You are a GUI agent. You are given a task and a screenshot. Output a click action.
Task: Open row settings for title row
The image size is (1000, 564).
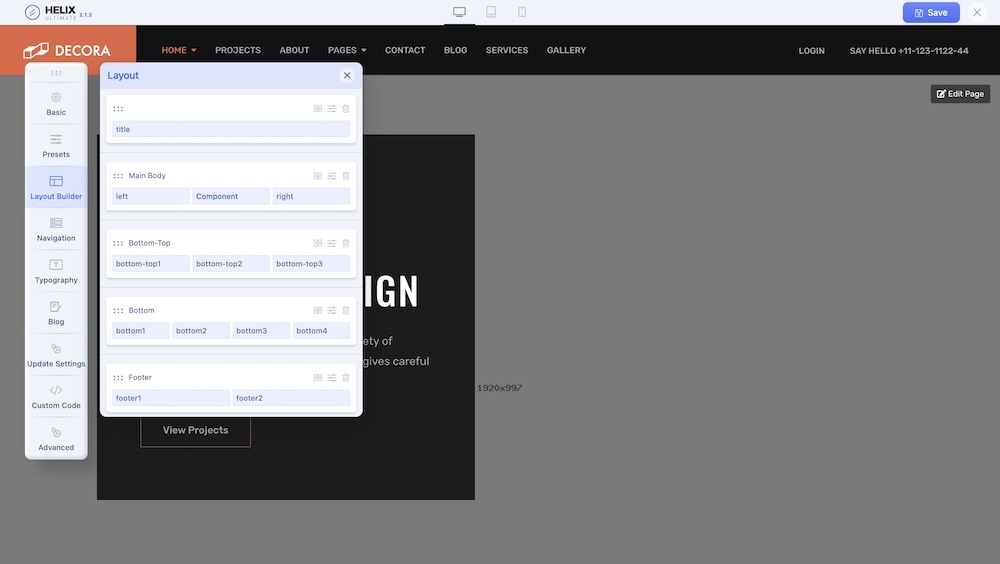tap(332, 109)
